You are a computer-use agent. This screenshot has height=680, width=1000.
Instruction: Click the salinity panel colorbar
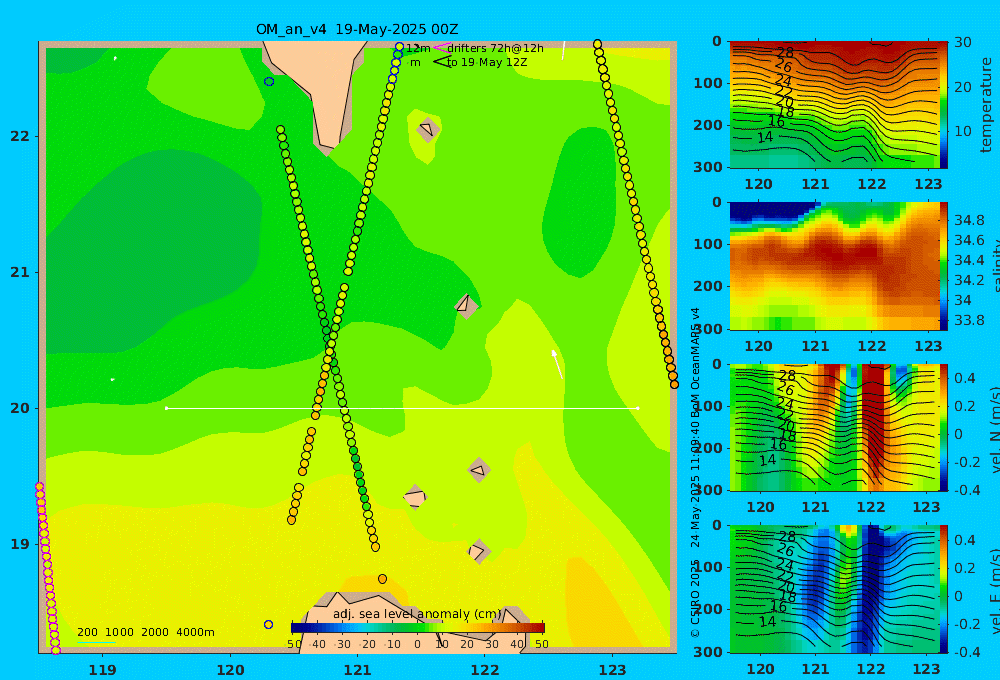point(944,266)
